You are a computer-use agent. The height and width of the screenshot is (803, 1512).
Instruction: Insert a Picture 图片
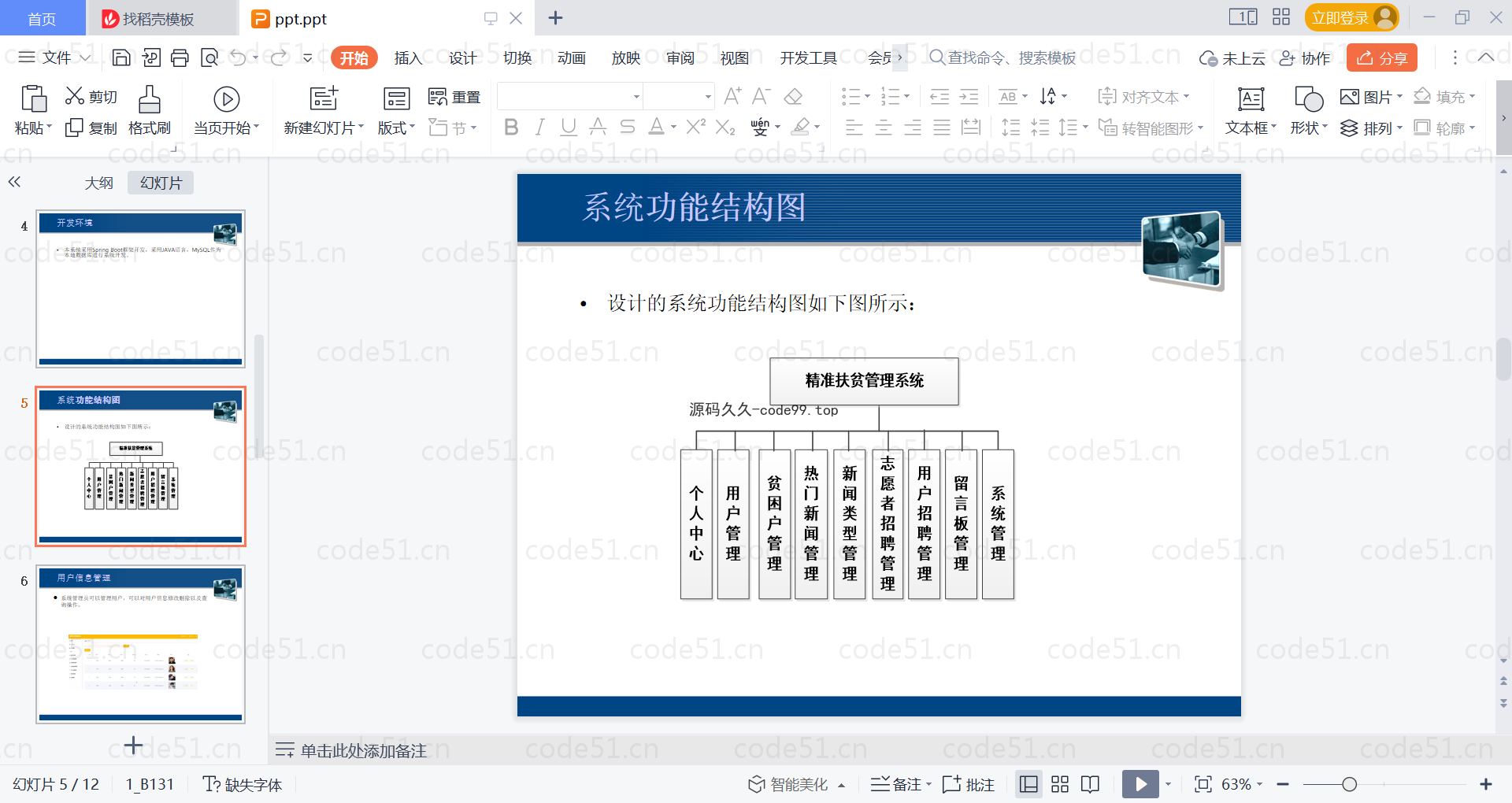[1371, 97]
